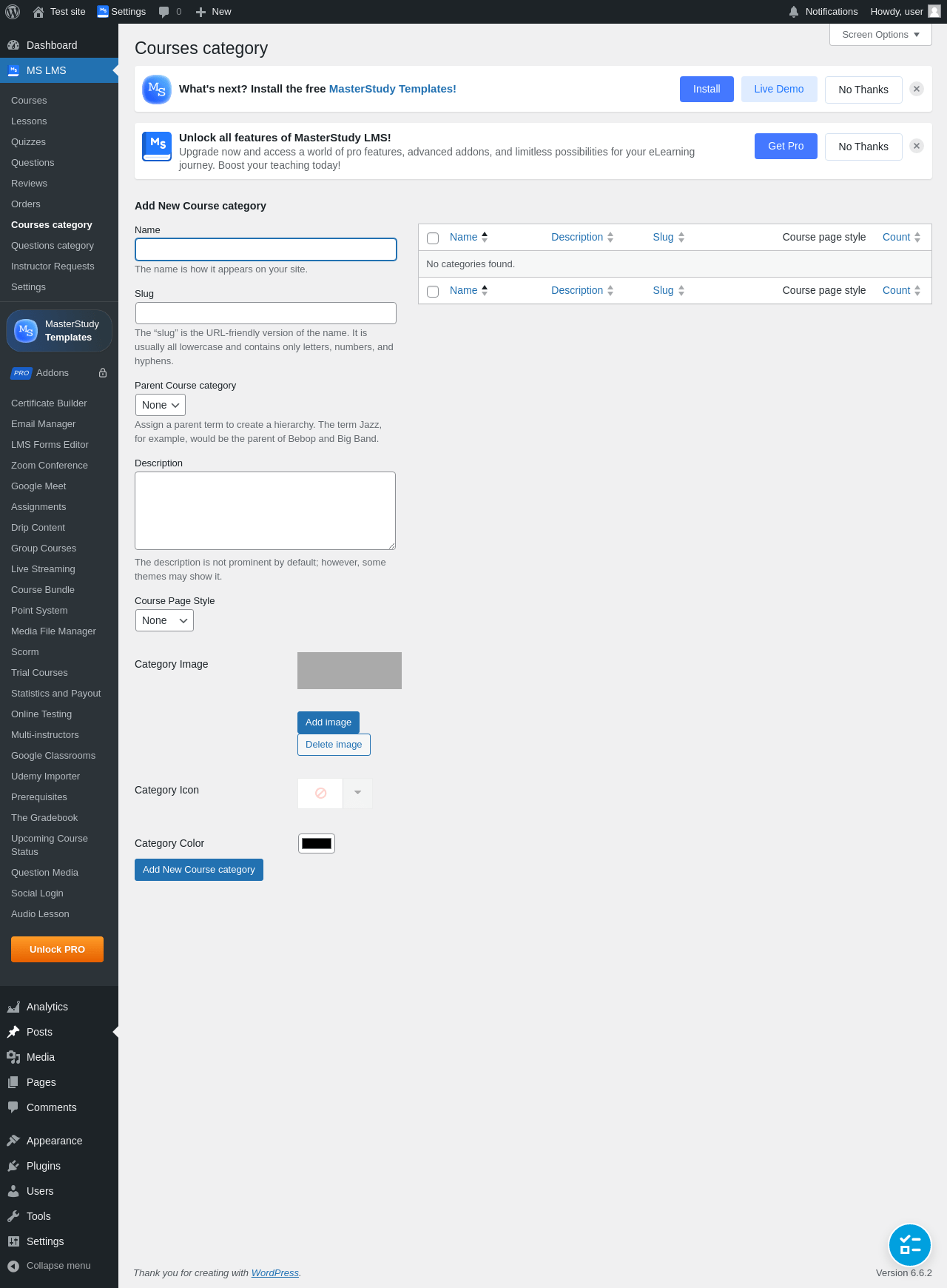Sort by Count in table footer
The width and height of the screenshot is (947, 1288).
click(x=901, y=290)
